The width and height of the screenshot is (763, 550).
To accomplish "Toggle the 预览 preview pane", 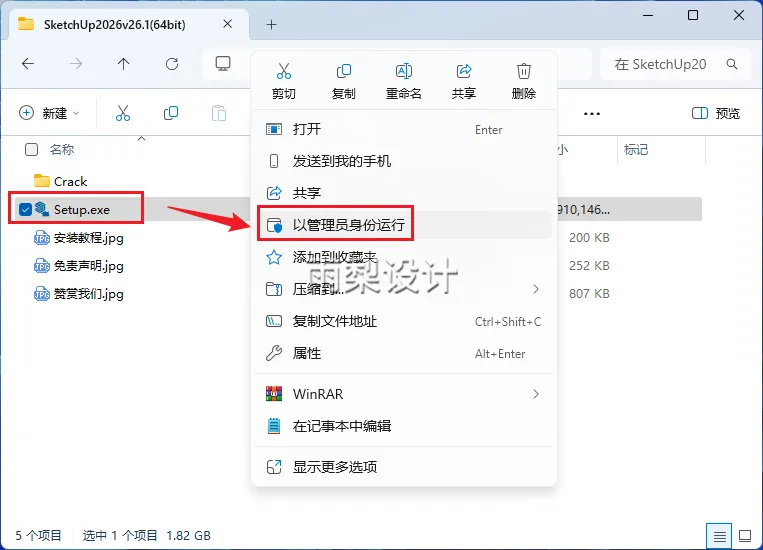I will pos(716,113).
